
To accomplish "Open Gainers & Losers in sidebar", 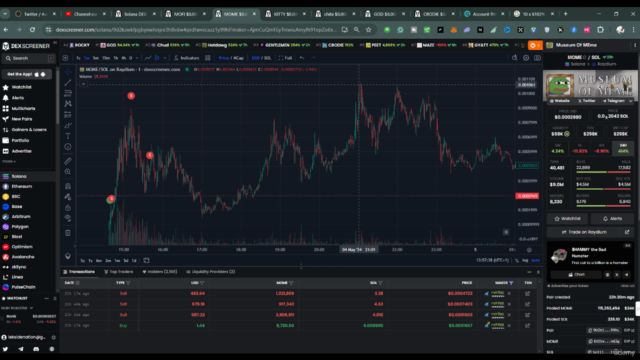I will (x=25, y=130).
